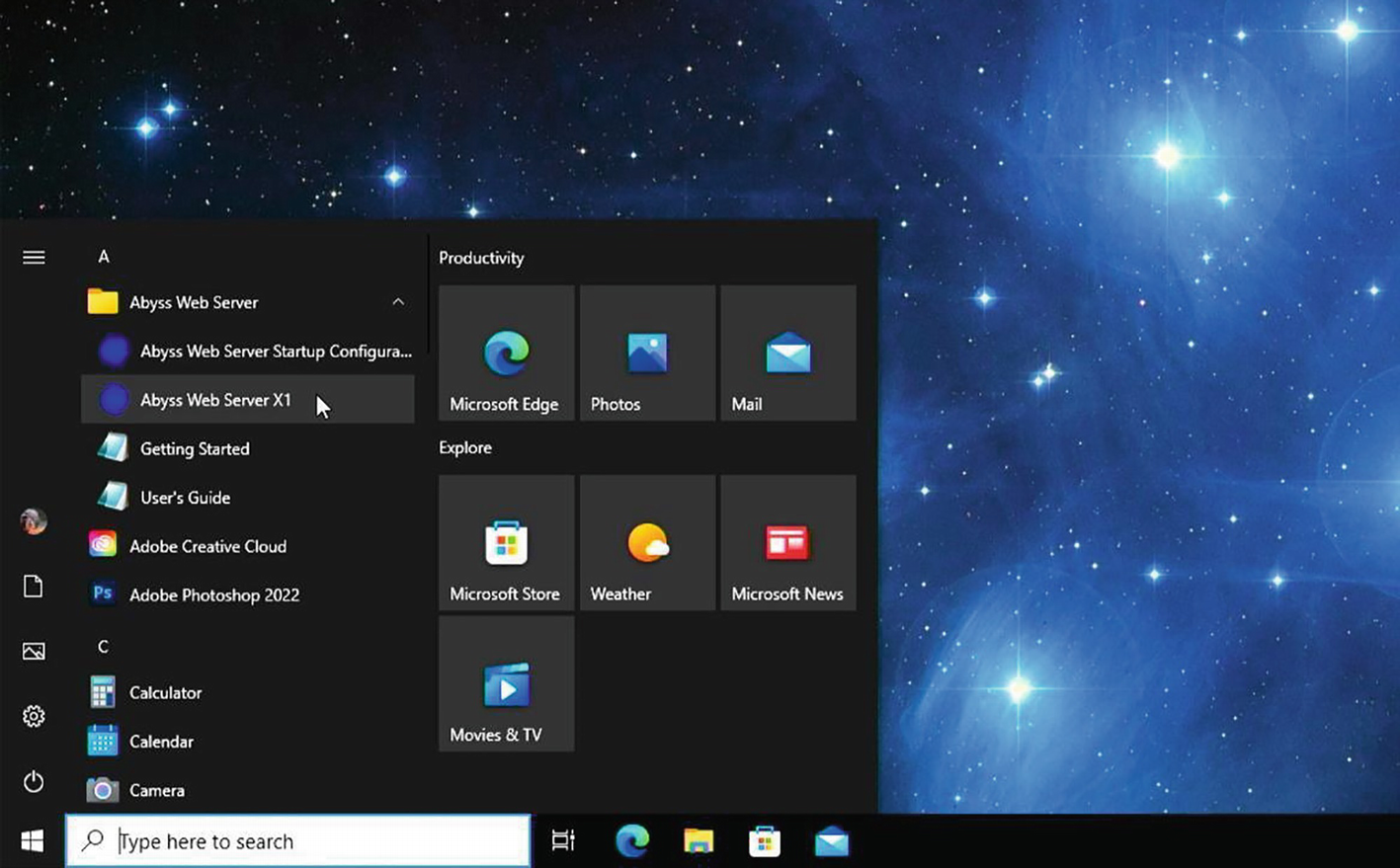
Task: Collapse the Abyss Web Server folder chevron
Action: (x=398, y=302)
